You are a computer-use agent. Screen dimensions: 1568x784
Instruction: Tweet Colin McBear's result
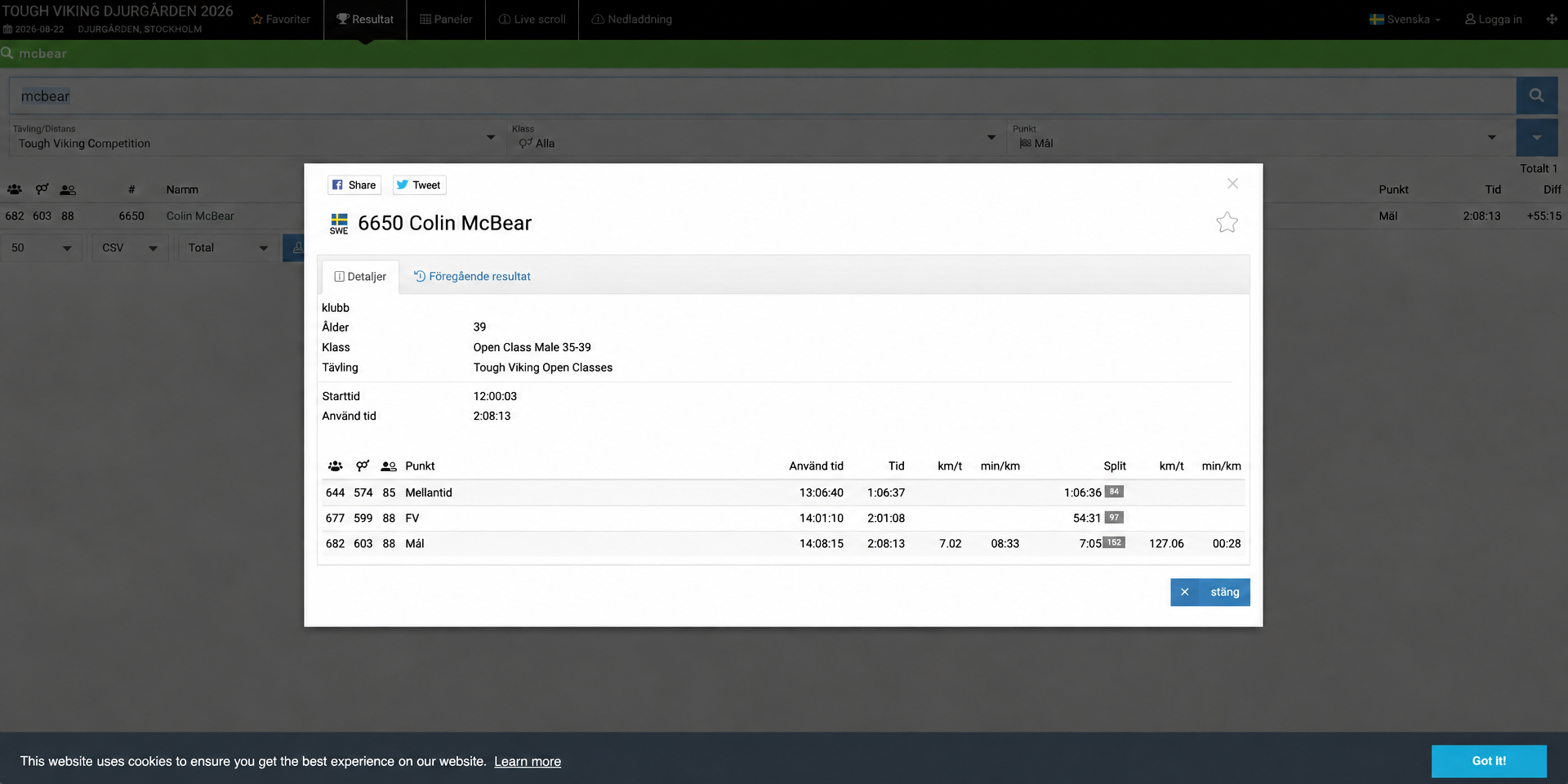419,185
